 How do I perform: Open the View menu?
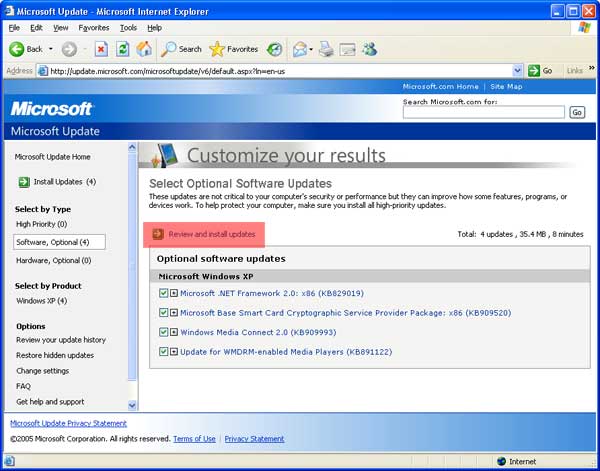(x=60, y=28)
